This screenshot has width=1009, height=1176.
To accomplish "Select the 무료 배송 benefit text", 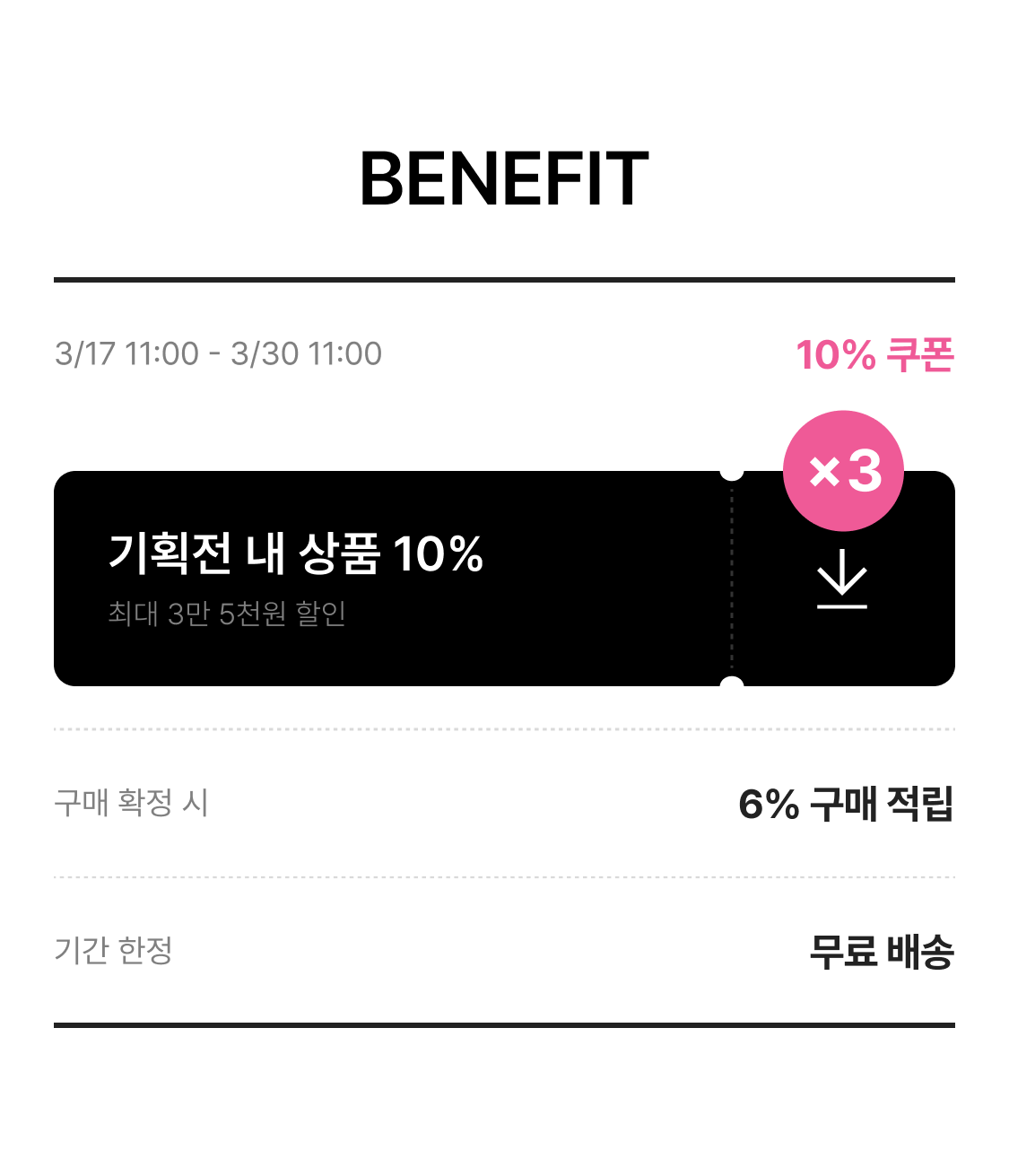I will pyautogui.click(x=881, y=952).
